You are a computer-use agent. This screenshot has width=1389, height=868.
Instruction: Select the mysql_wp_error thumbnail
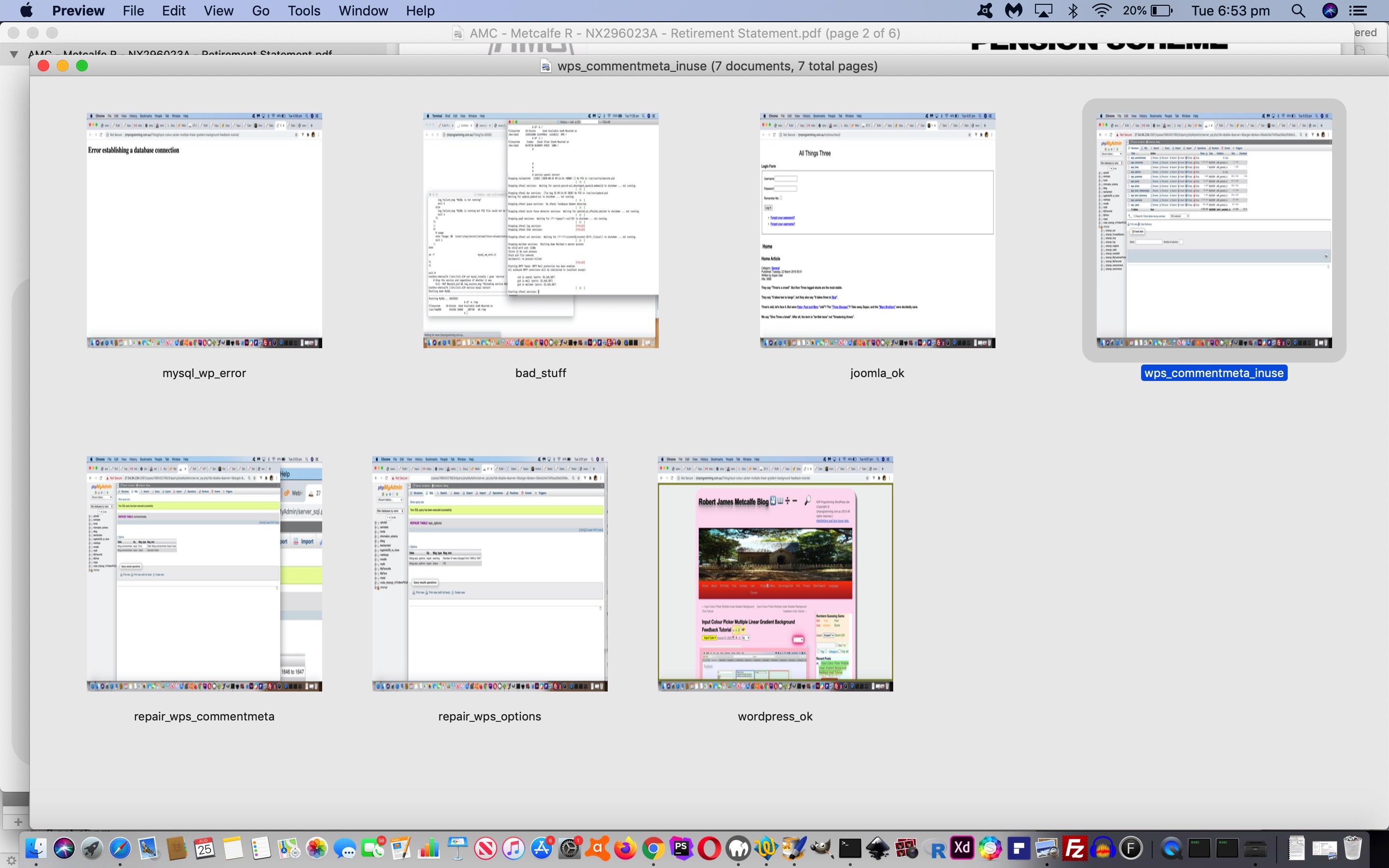[x=204, y=230]
